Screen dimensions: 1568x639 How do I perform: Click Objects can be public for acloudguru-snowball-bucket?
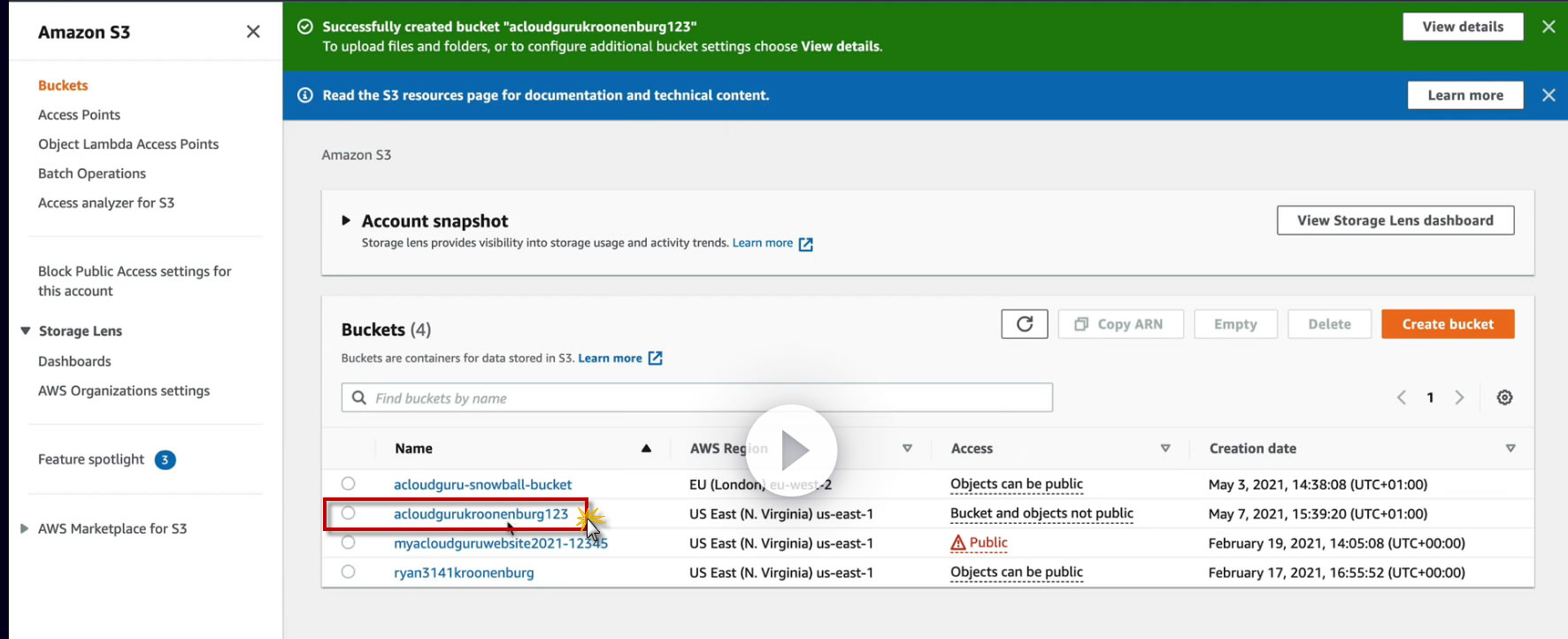point(1017,484)
